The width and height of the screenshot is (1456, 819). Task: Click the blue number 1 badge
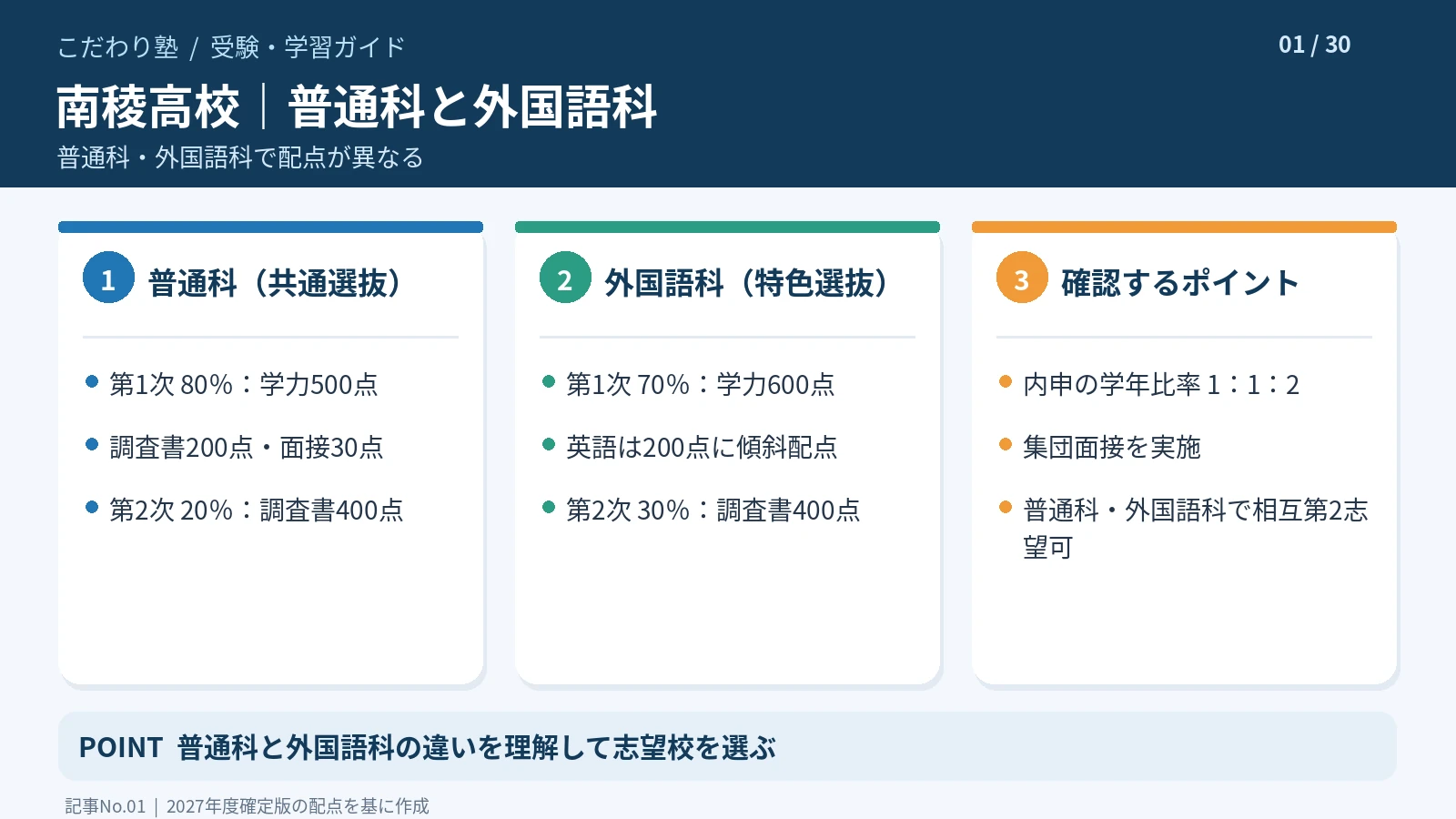[108, 278]
